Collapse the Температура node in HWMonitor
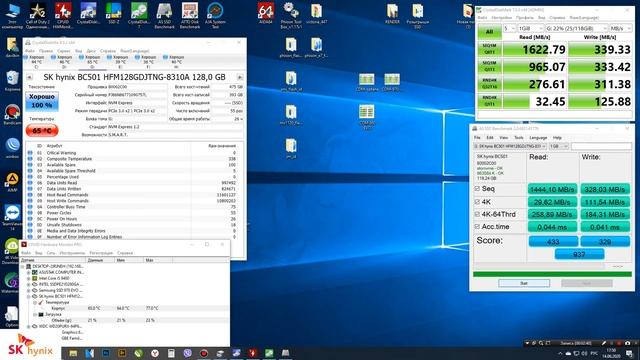This screenshot has height=360, width=640. click(35, 302)
